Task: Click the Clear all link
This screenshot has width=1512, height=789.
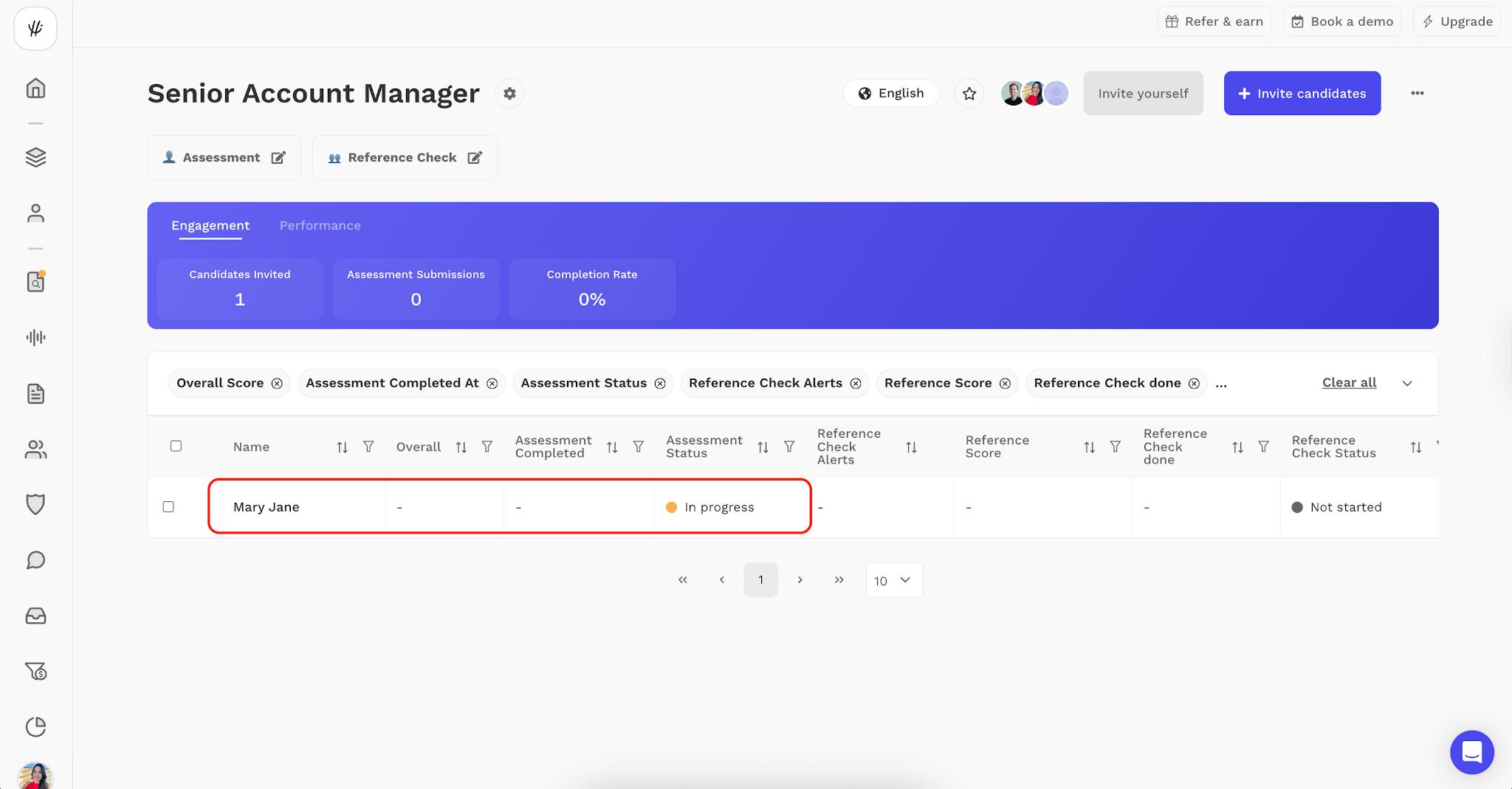Action: pos(1349,382)
